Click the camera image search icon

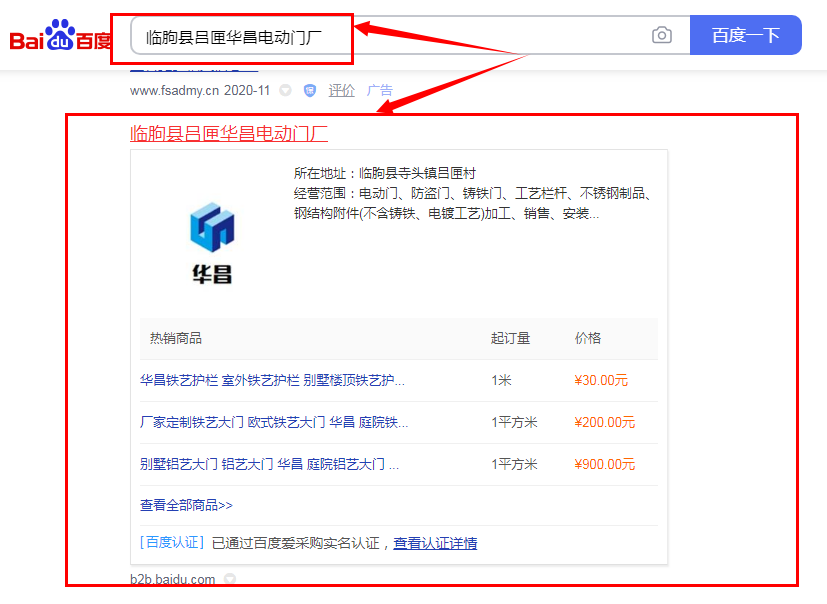point(662,36)
